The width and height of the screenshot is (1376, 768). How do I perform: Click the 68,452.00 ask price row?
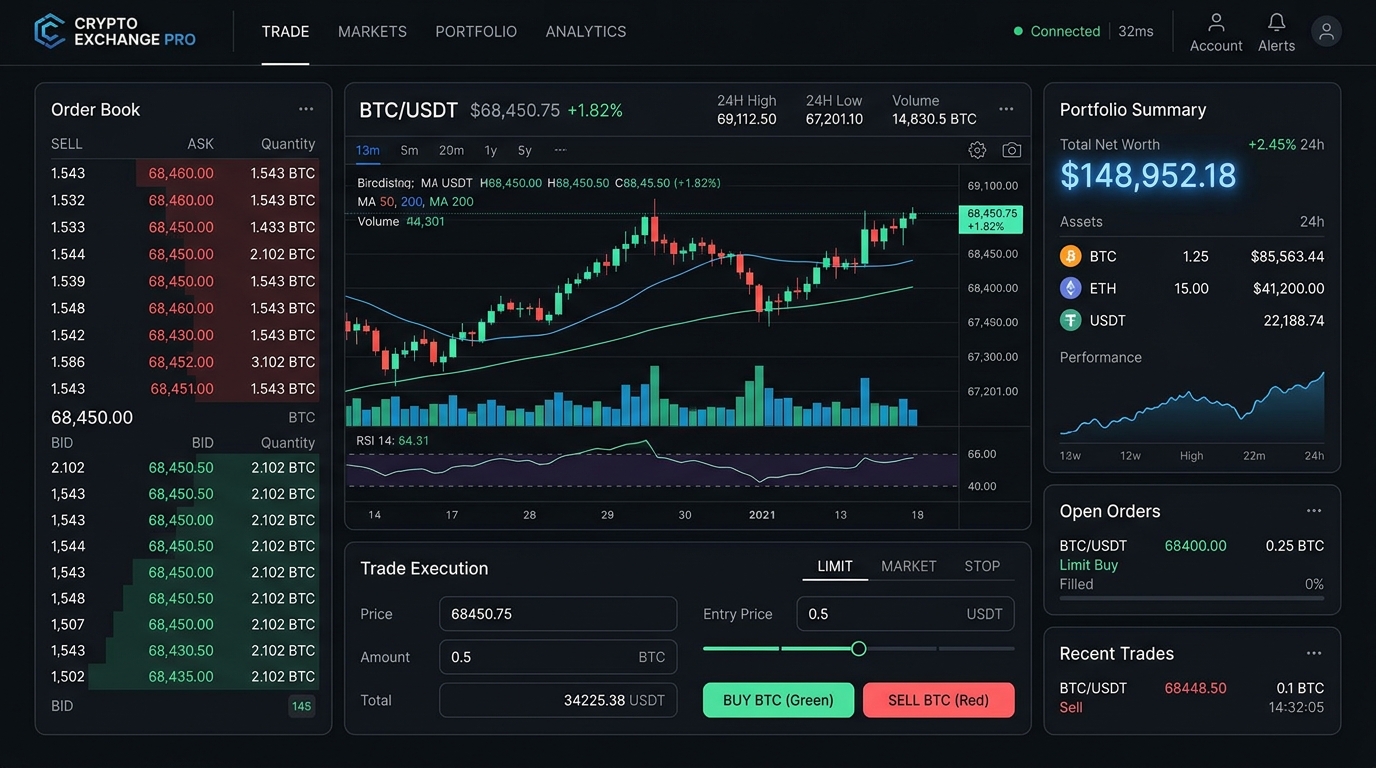[x=183, y=362]
